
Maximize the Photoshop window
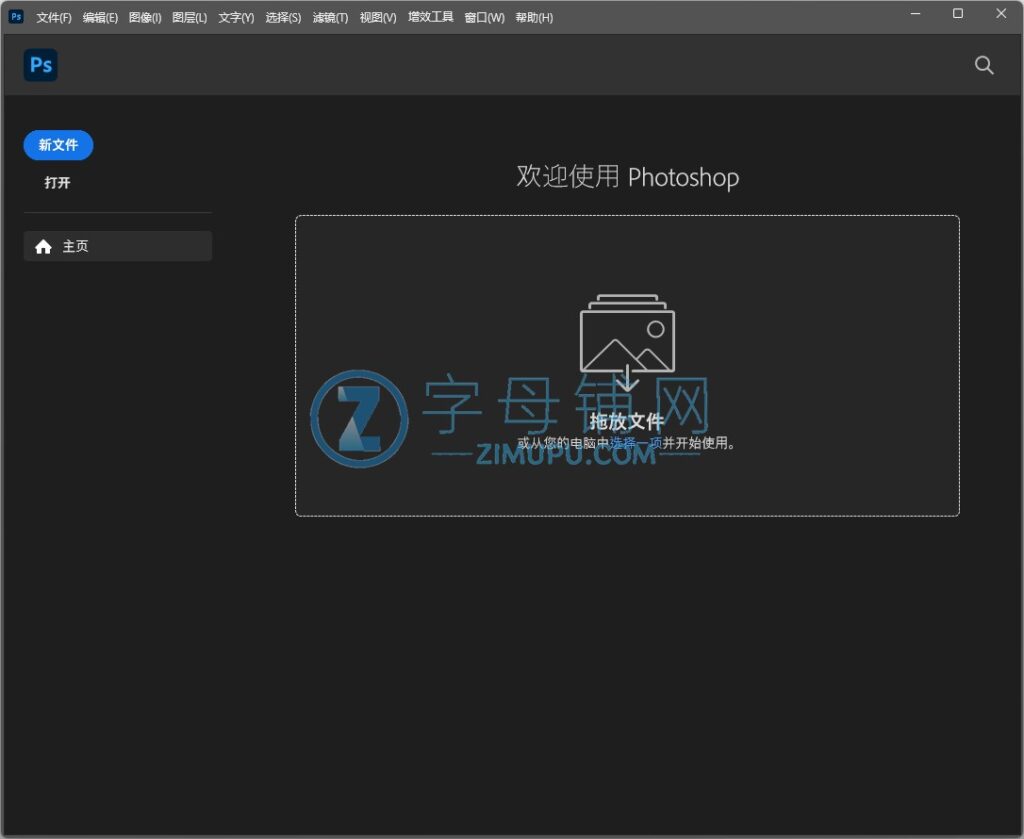pos(958,13)
